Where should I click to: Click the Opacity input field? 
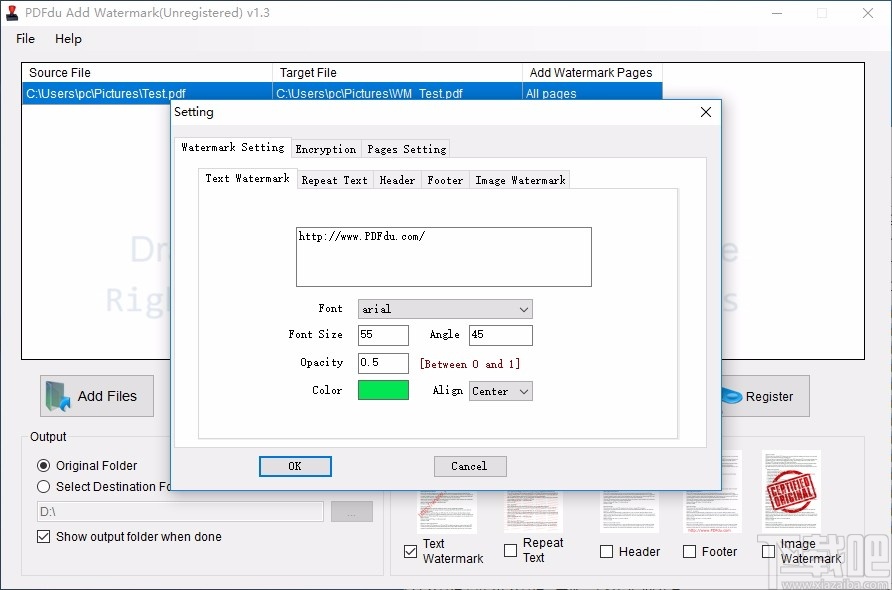[x=383, y=363]
